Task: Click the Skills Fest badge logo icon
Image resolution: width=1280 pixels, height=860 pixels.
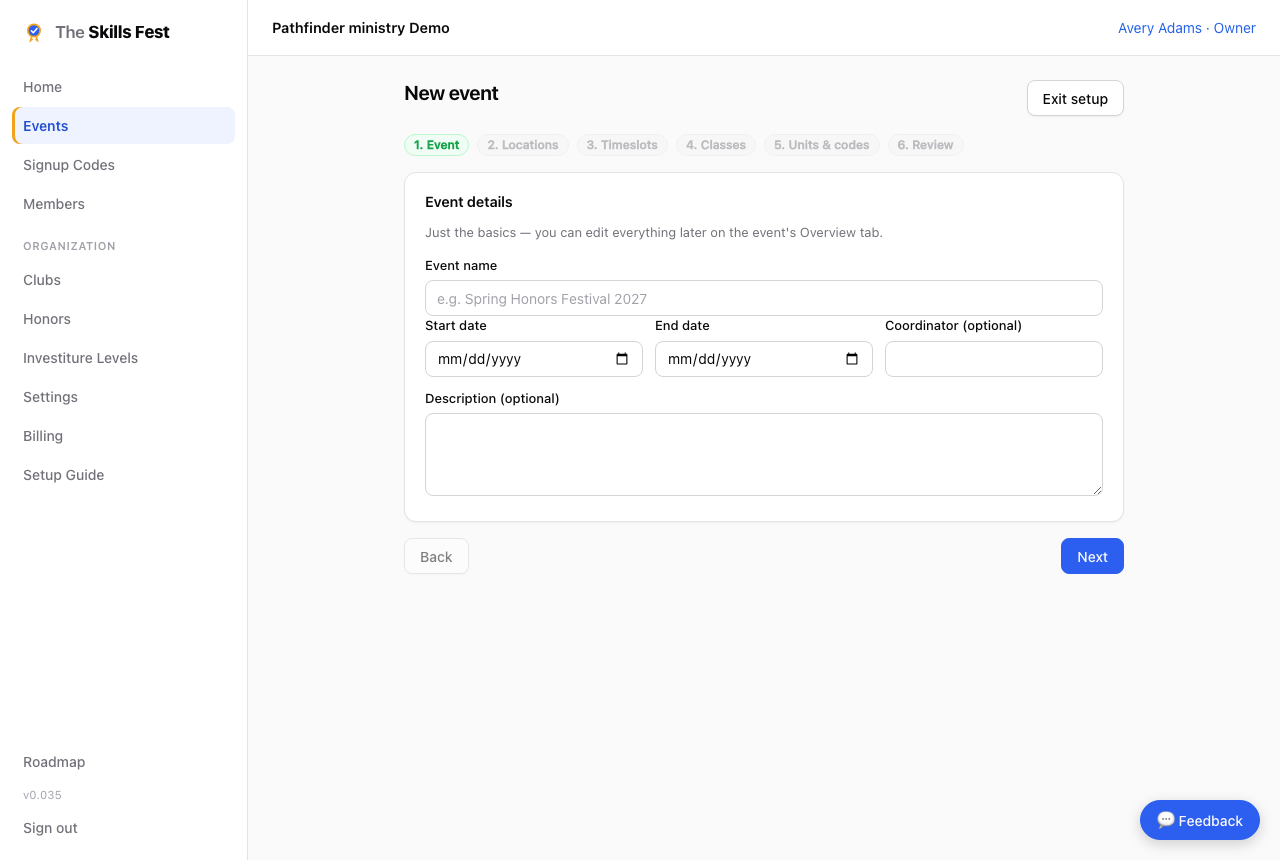Action: point(34,32)
